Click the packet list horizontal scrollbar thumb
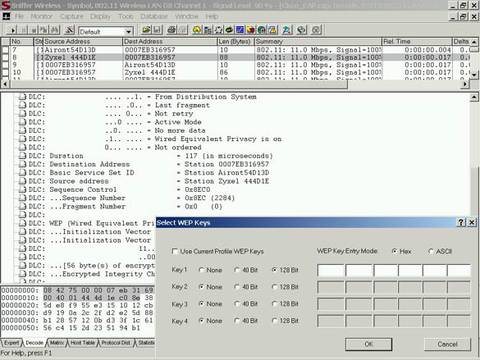 pos(178,84)
